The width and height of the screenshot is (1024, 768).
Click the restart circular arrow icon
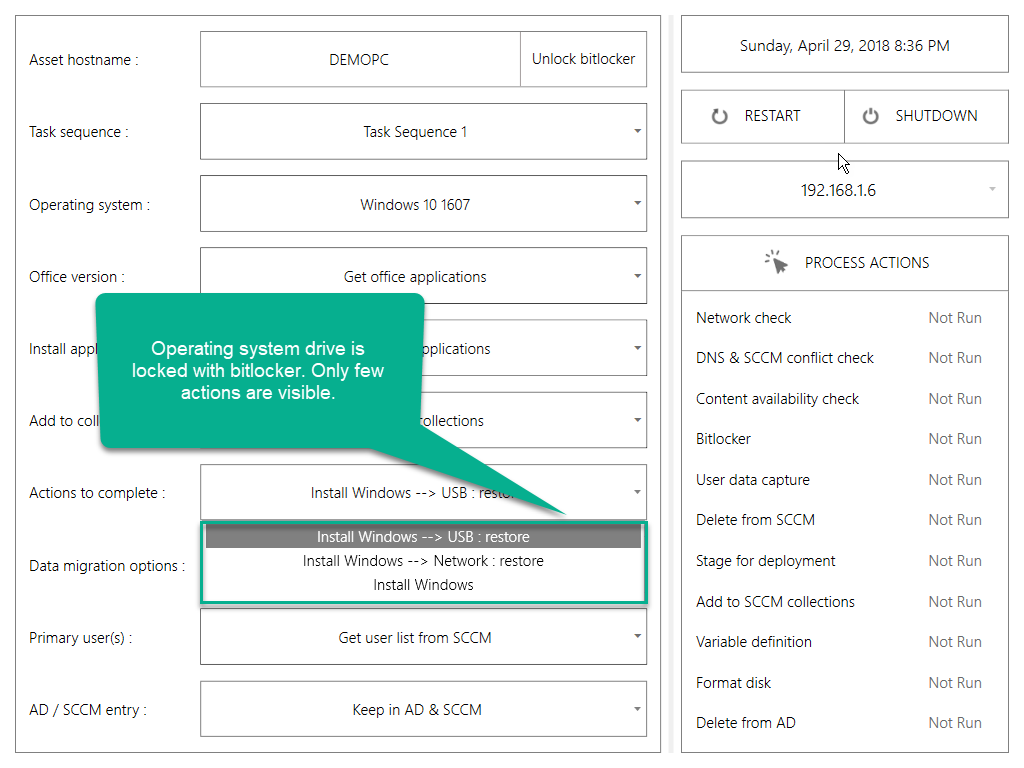tap(719, 116)
